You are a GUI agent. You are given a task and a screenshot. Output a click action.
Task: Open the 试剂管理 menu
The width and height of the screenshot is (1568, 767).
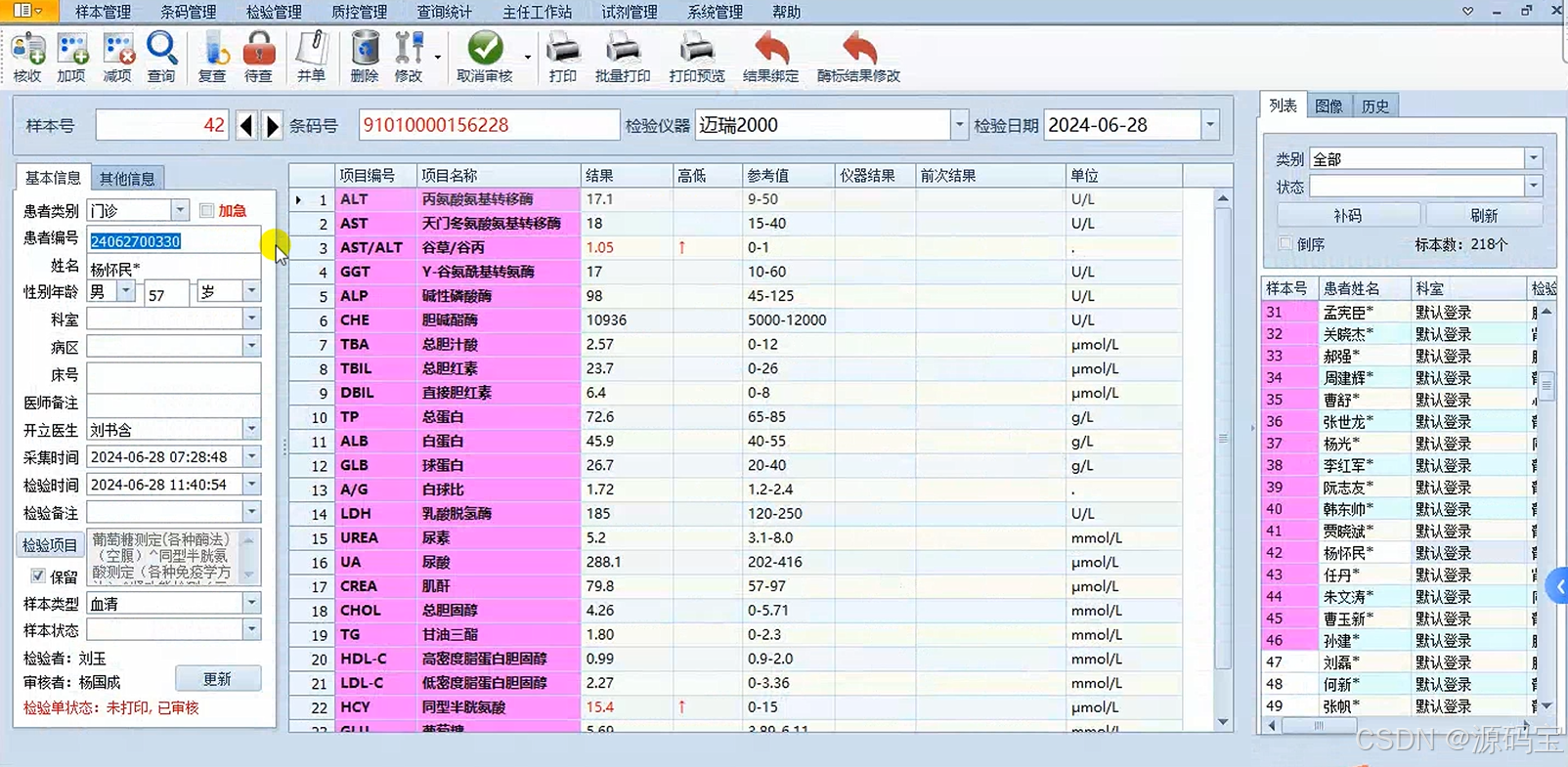(629, 12)
